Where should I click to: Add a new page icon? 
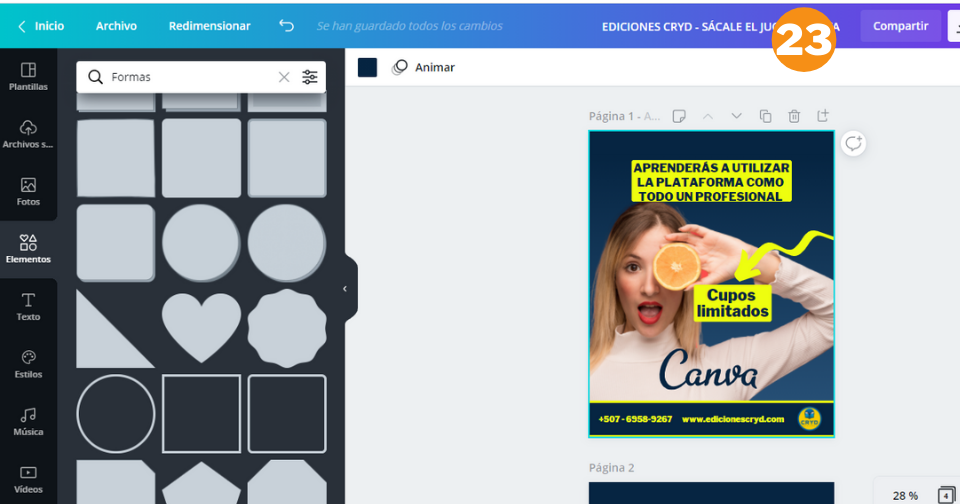click(x=823, y=116)
